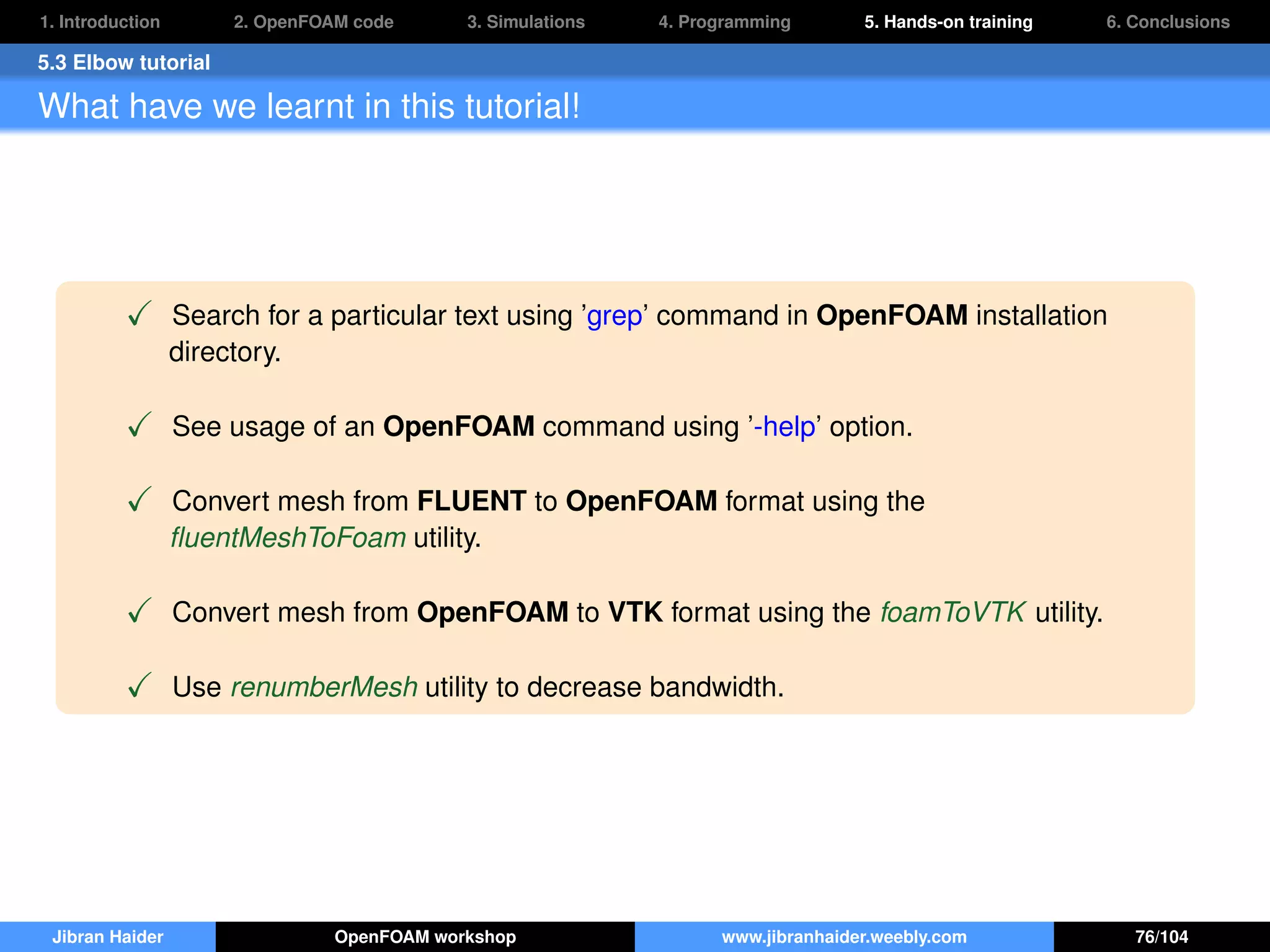Go to the 2. OpenFOAM code section
The height and width of the screenshot is (952, 1270).
tap(313, 22)
